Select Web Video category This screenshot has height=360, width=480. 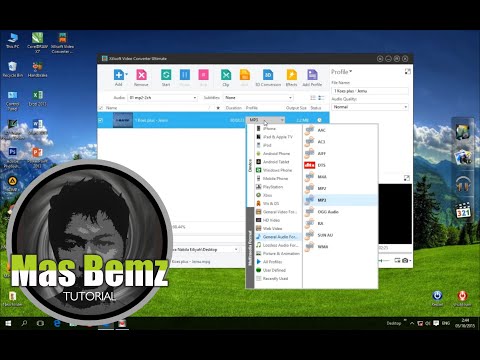(278, 228)
